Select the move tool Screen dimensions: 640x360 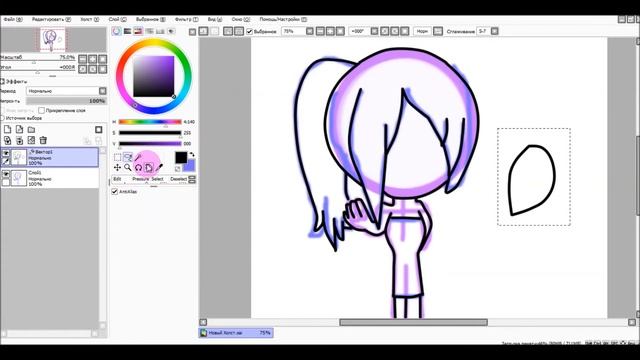coord(118,167)
